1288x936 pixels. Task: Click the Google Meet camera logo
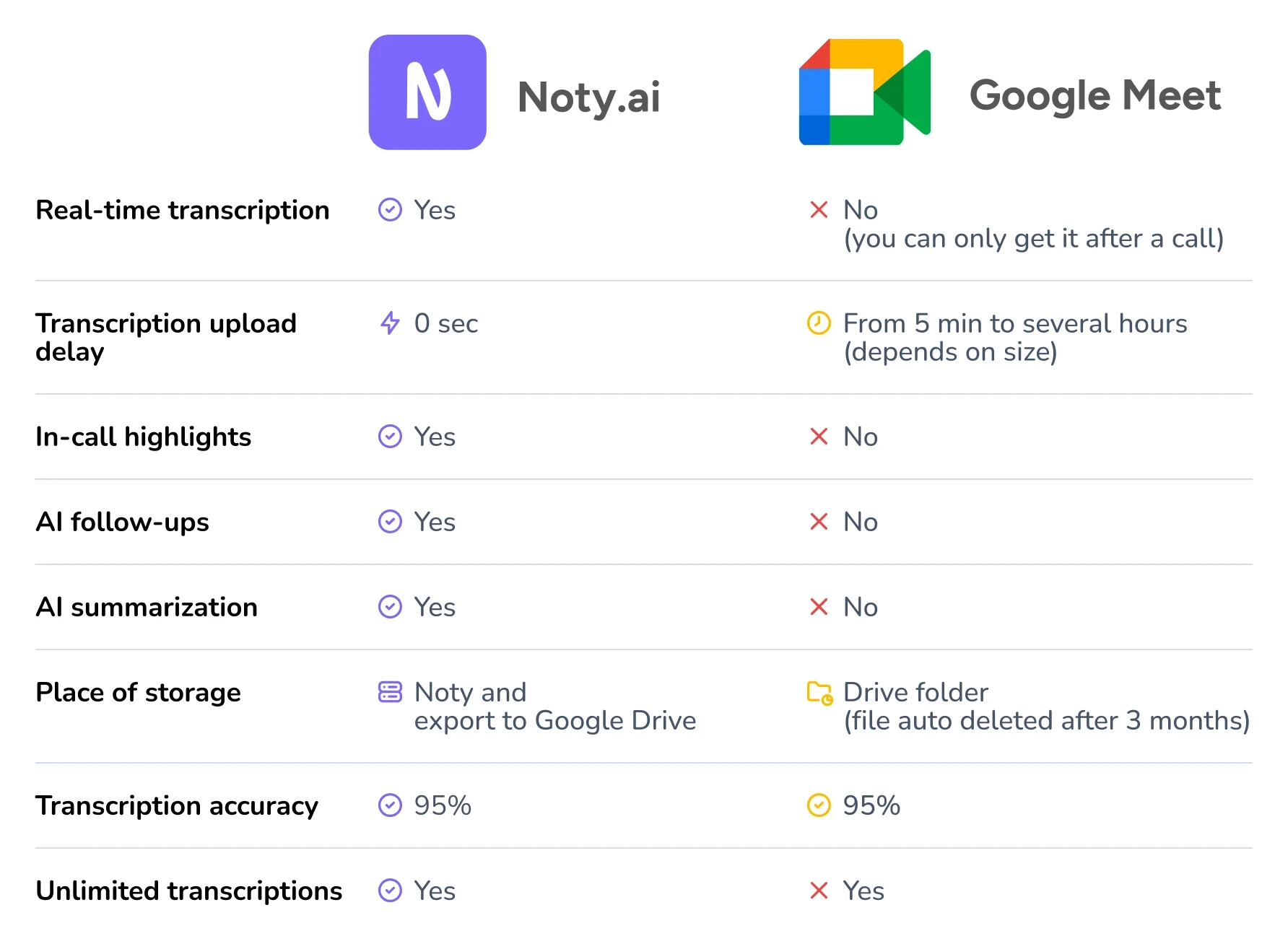864,92
